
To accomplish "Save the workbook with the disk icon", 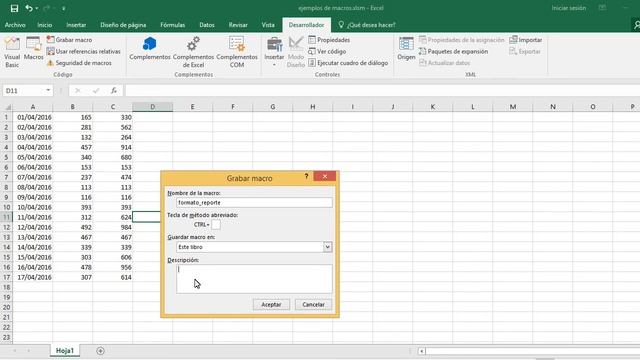I will [x=14, y=8].
